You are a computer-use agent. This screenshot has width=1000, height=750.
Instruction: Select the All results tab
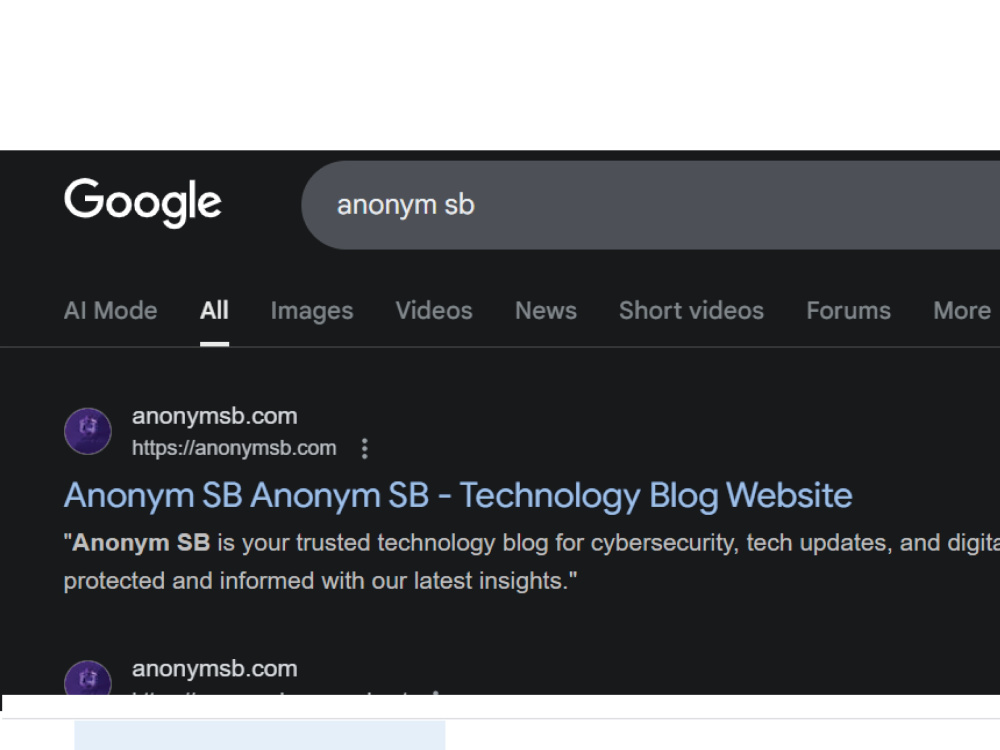(214, 311)
